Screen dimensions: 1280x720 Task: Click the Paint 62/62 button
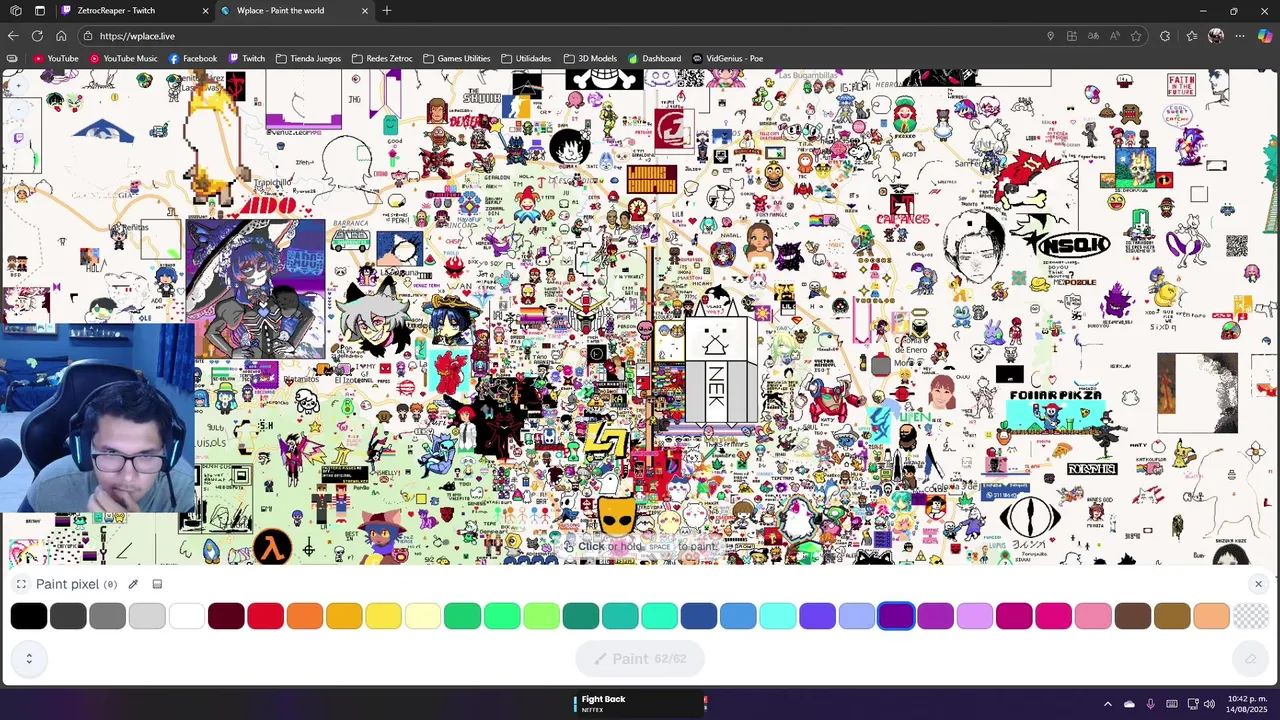(x=640, y=659)
